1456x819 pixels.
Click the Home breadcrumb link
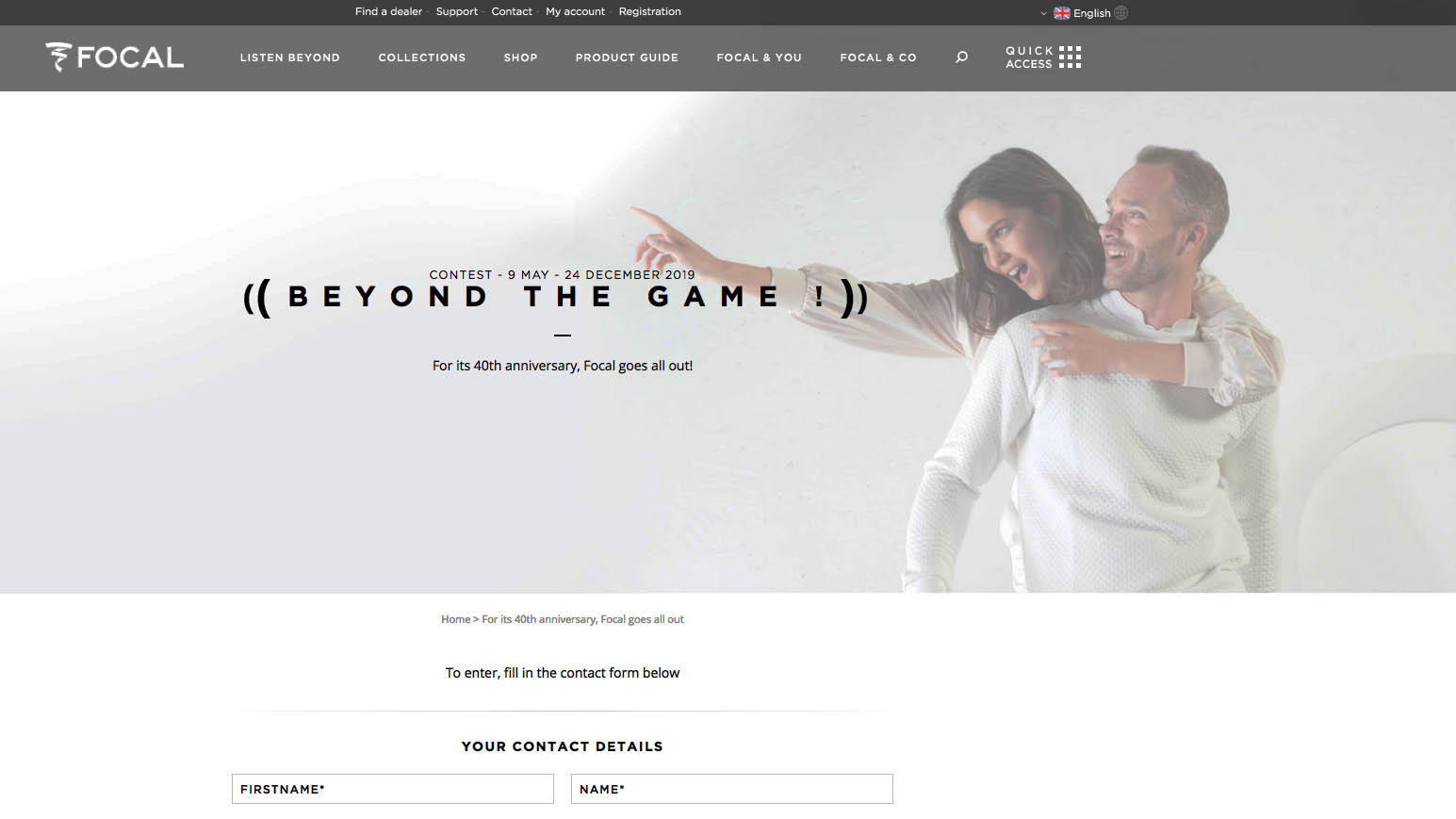click(x=455, y=619)
